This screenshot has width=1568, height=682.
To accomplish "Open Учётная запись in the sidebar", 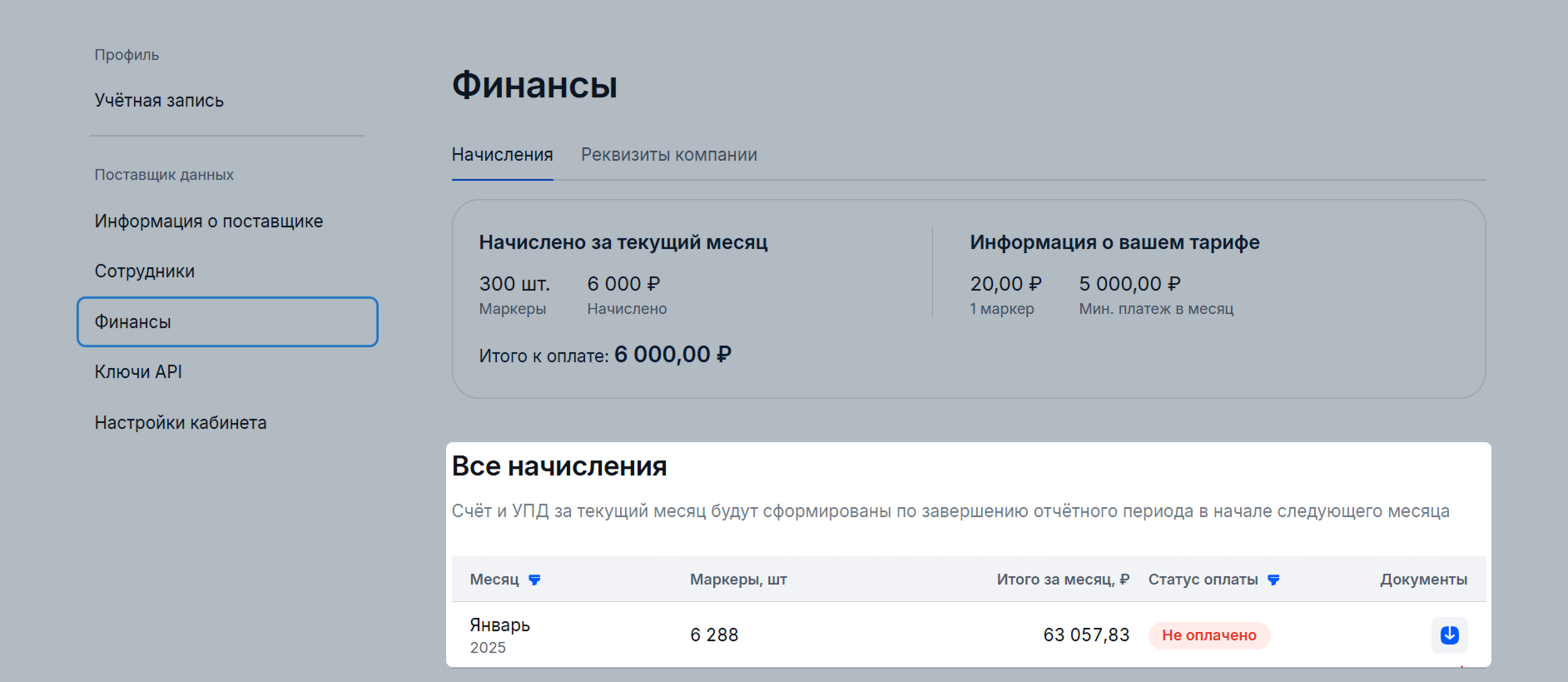I will tap(159, 101).
